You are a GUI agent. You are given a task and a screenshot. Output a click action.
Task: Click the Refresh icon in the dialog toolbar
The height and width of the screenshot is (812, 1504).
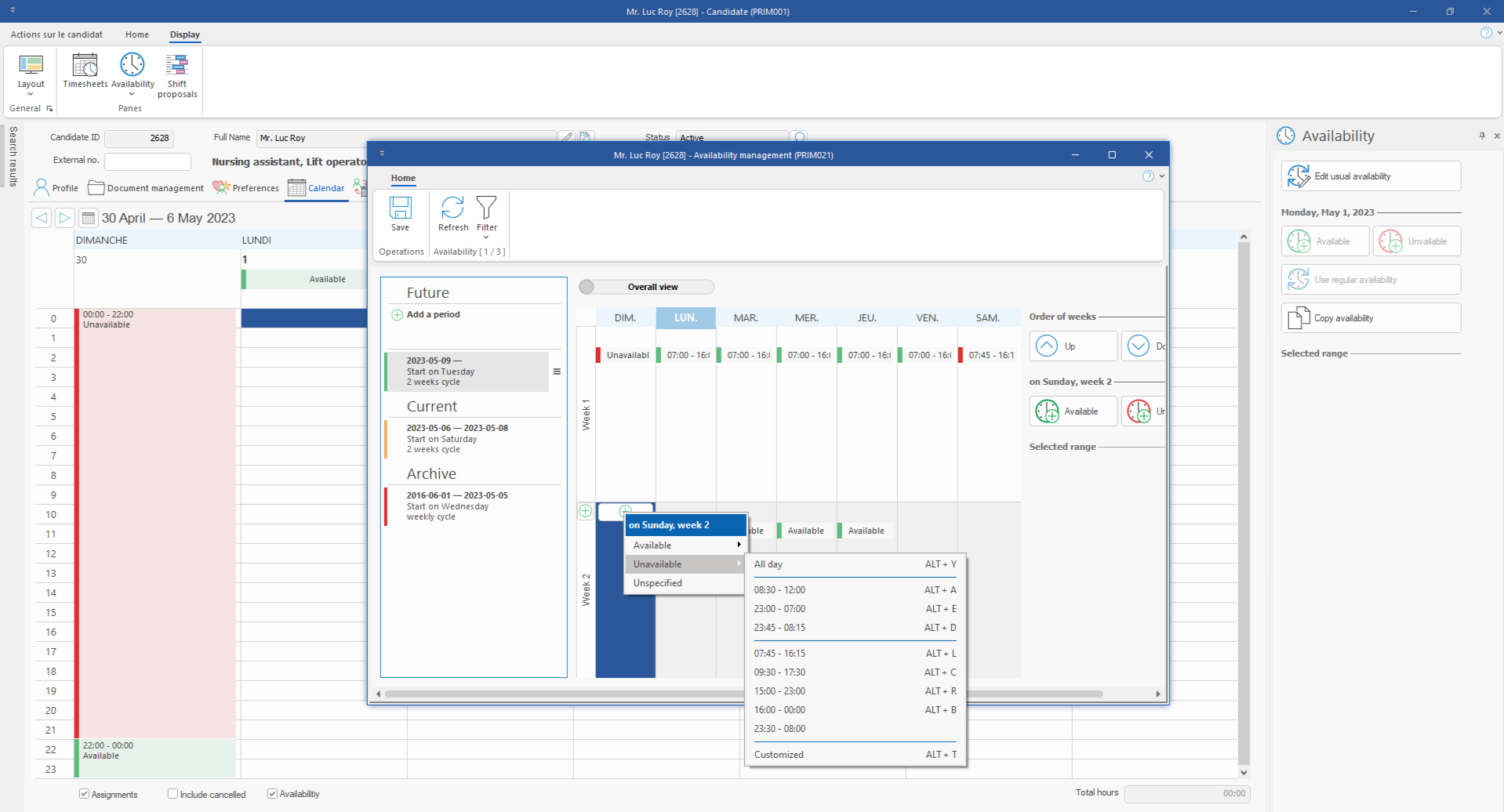[x=452, y=208]
